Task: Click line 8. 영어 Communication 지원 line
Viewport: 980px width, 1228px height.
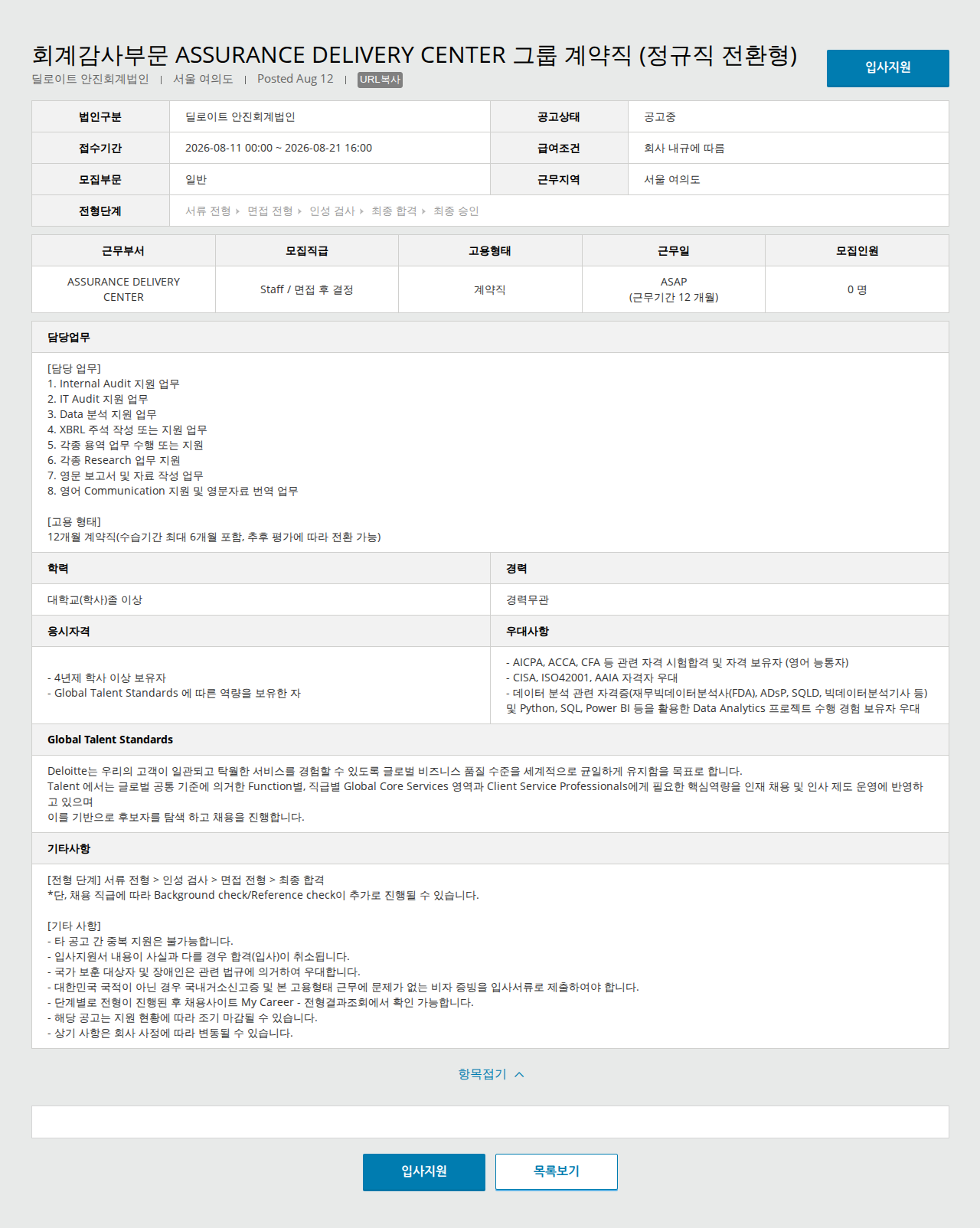Action: click(173, 491)
